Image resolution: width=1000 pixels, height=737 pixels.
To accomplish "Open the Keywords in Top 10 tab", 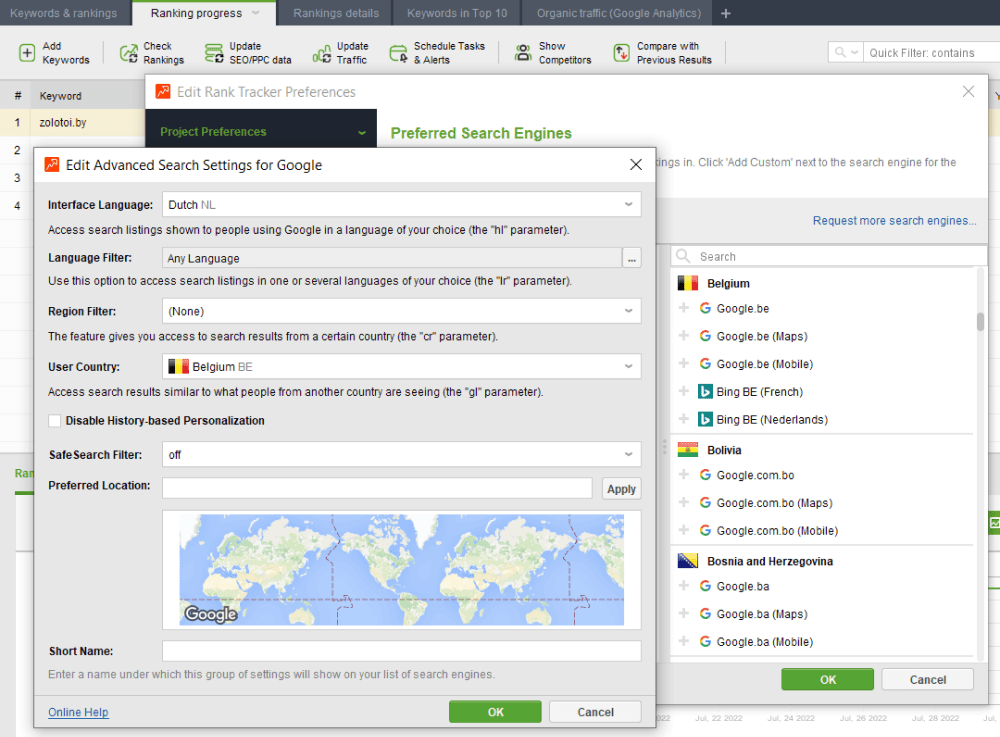I will coord(456,13).
